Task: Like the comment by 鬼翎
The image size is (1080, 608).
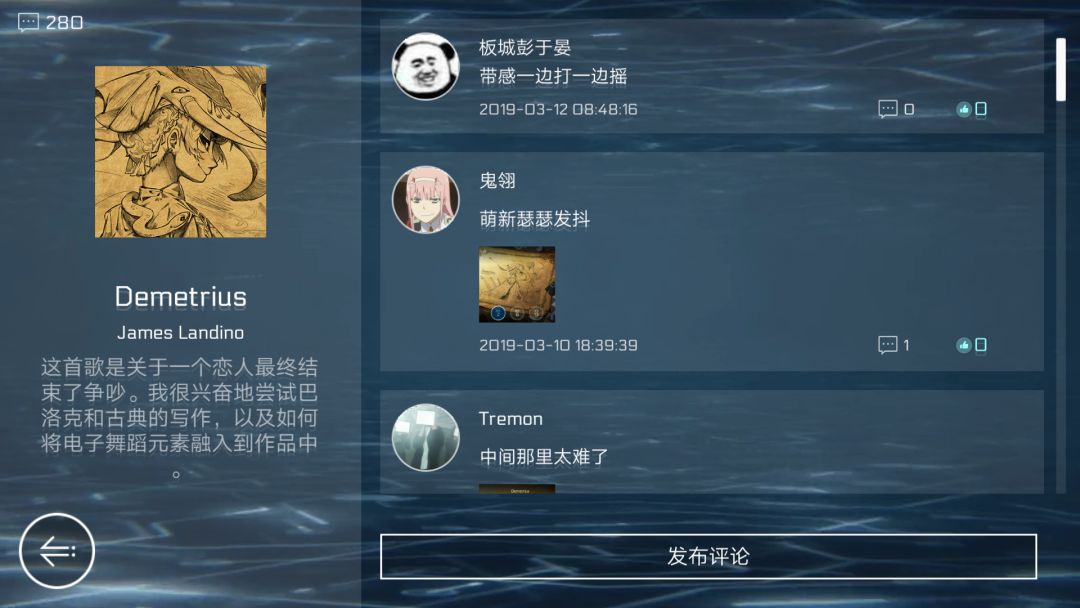Action: coord(971,344)
